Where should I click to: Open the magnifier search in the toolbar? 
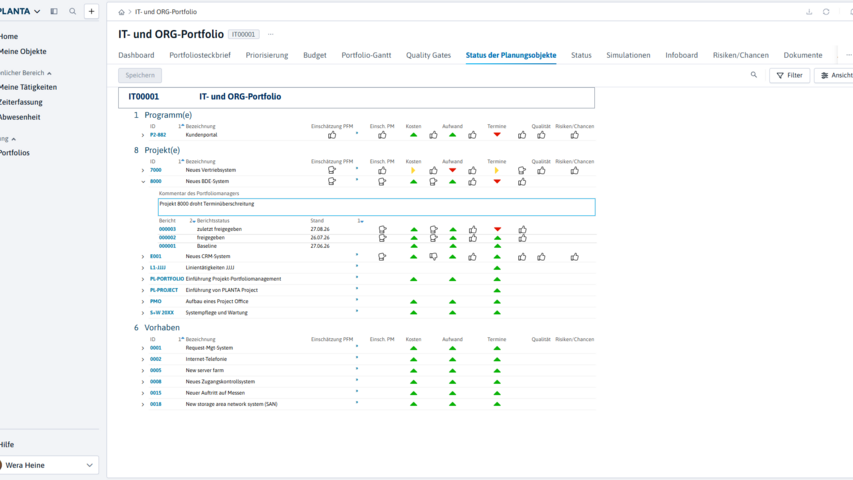pos(753,75)
